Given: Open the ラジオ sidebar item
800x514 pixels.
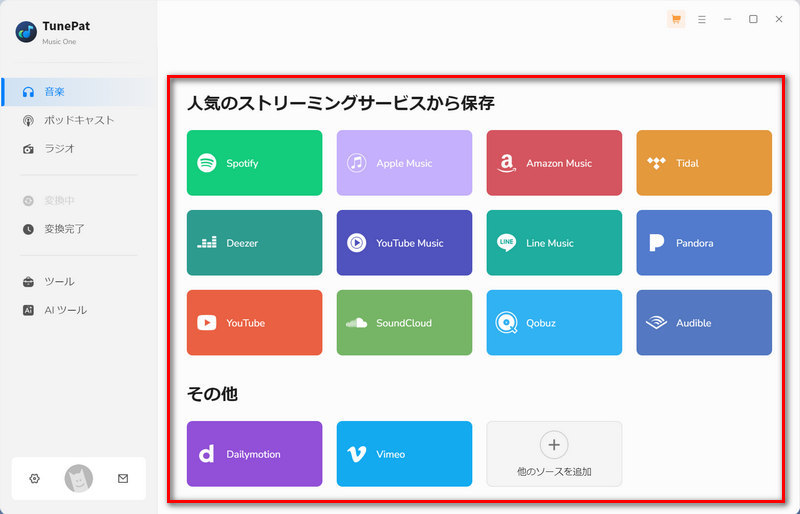Looking at the screenshot, I should pos(79,149).
